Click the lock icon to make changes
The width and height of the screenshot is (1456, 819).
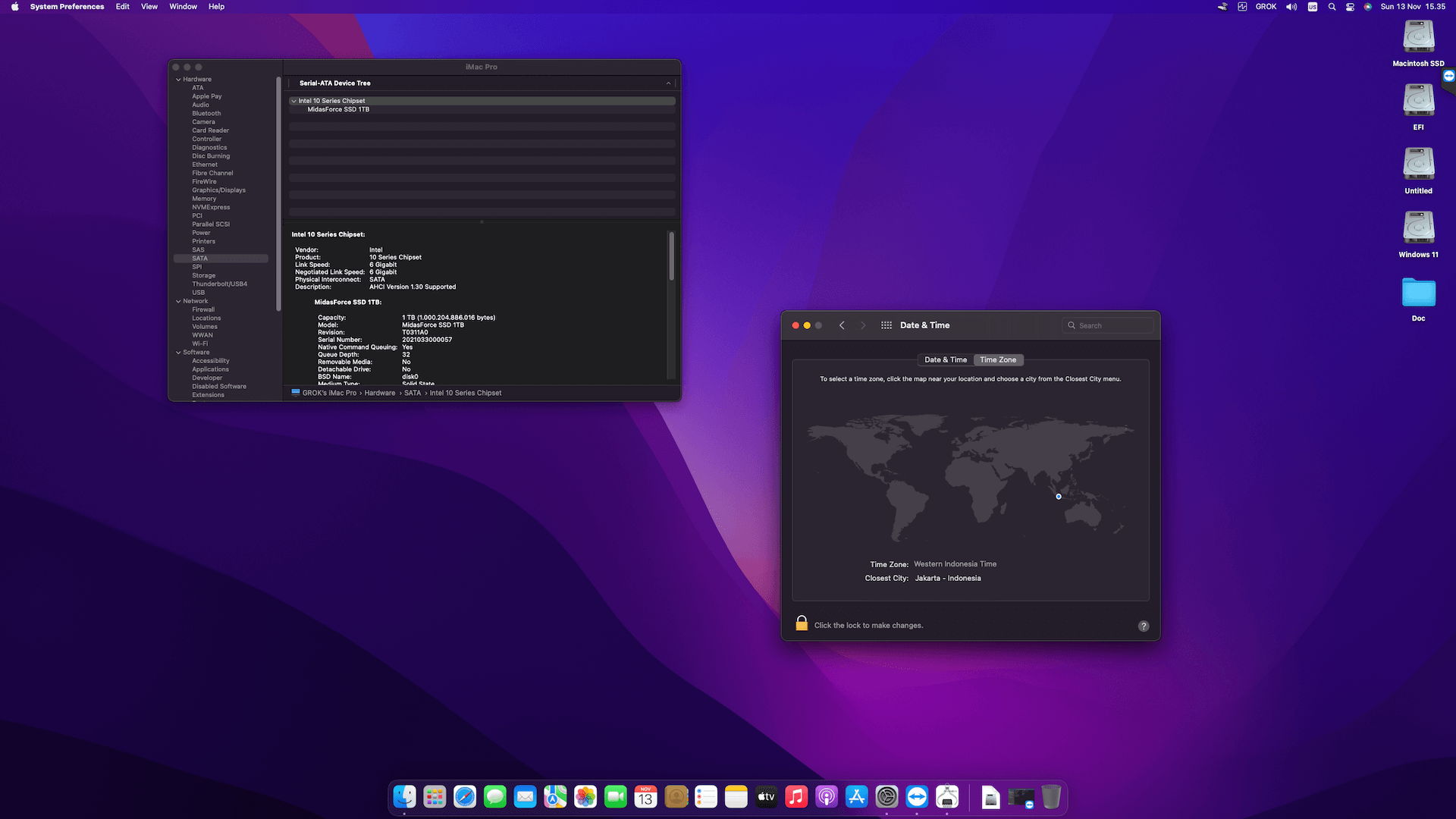pyautogui.click(x=801, y=623)
